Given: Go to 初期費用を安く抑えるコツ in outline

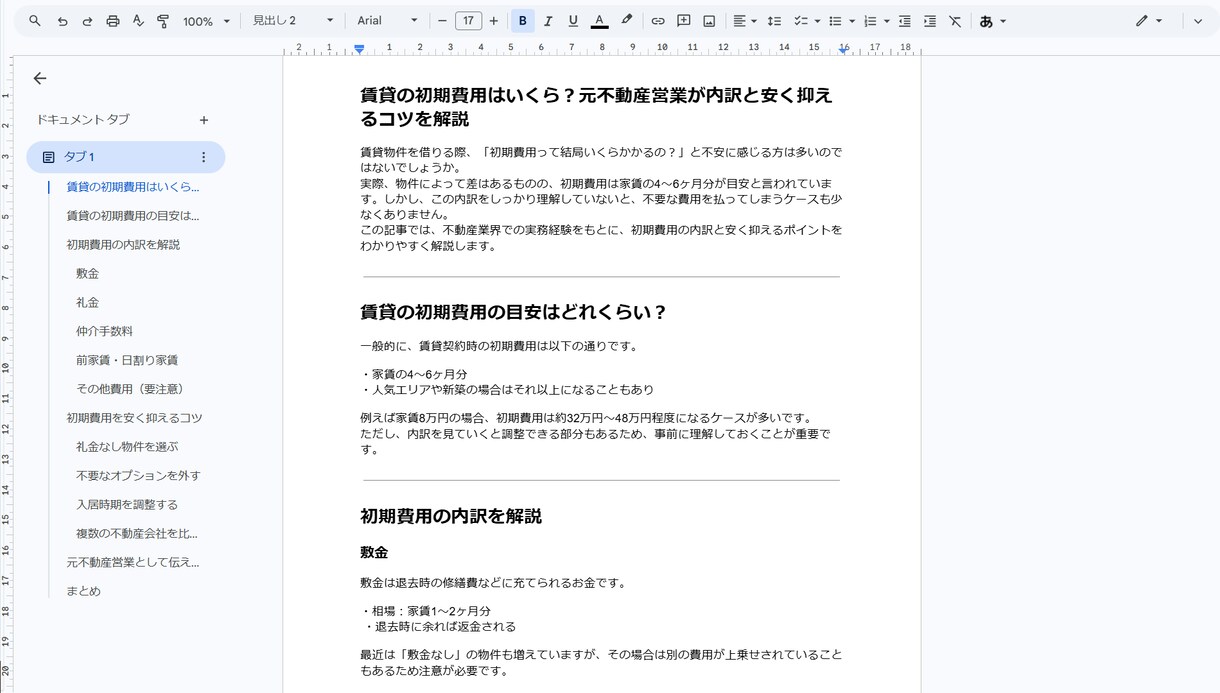Looking at the screenshot, I should pyautogui.click(x=134, y=418).
